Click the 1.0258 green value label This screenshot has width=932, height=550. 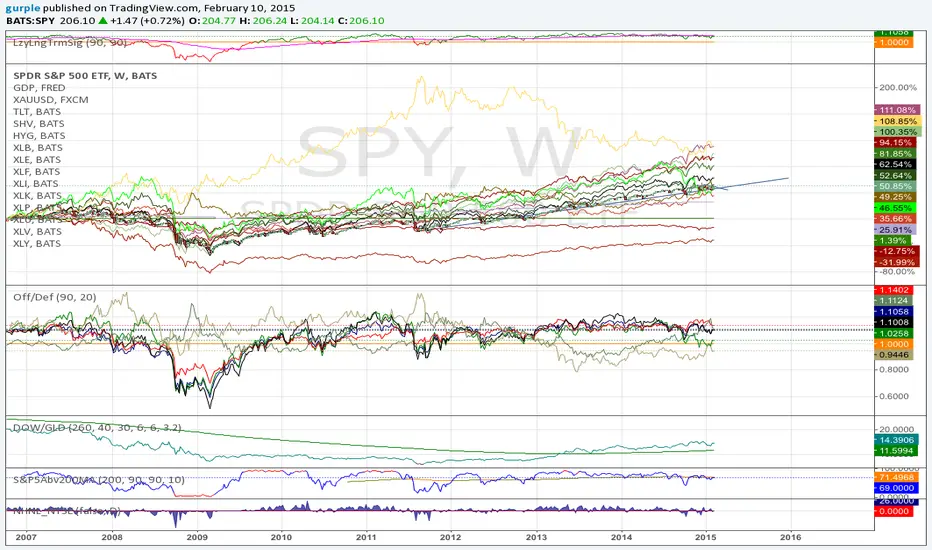(893, 334)
